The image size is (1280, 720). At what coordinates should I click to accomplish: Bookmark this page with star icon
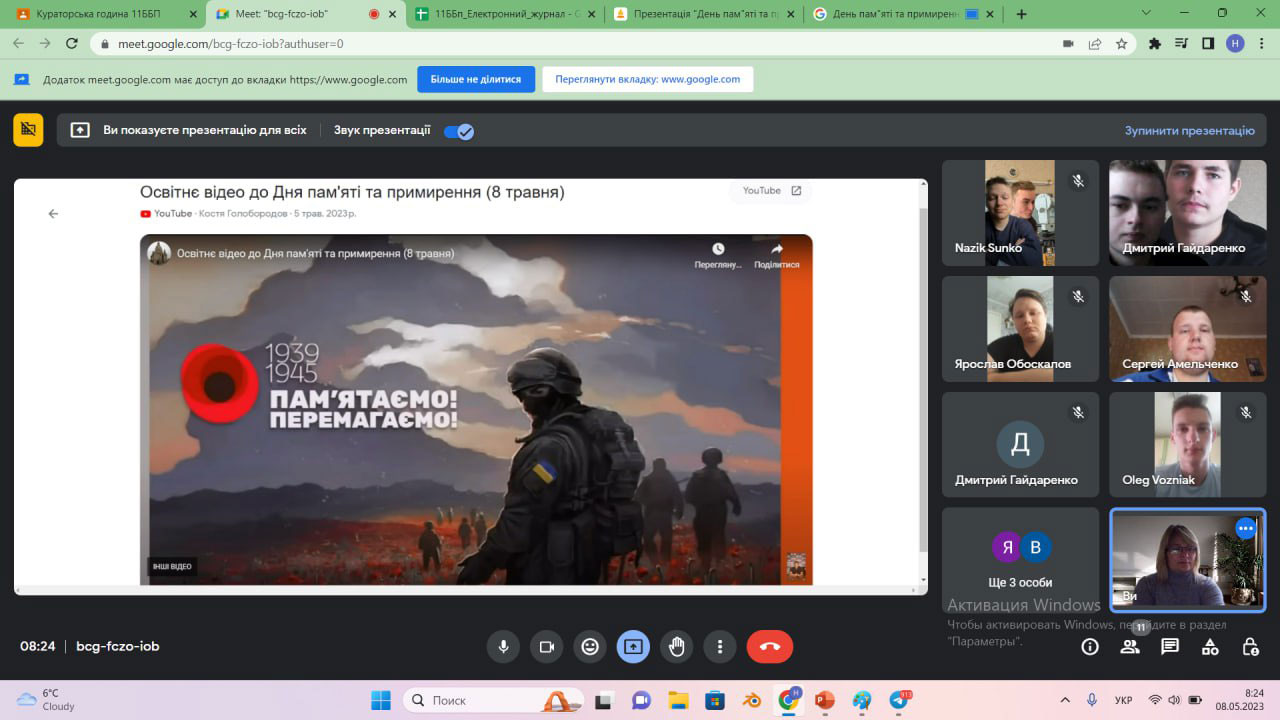pos(1122,44)
